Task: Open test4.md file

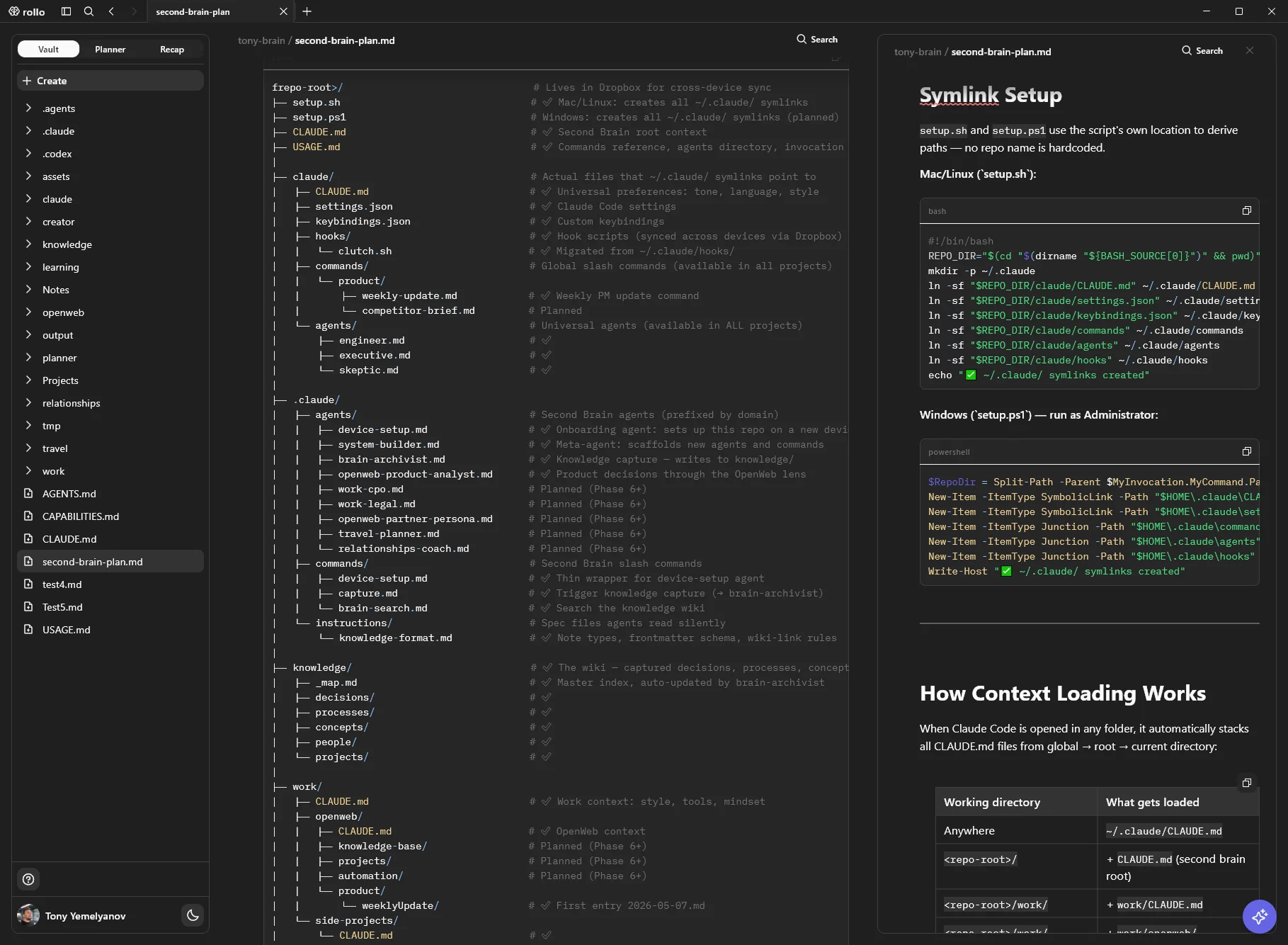Action: pos(110,584)
